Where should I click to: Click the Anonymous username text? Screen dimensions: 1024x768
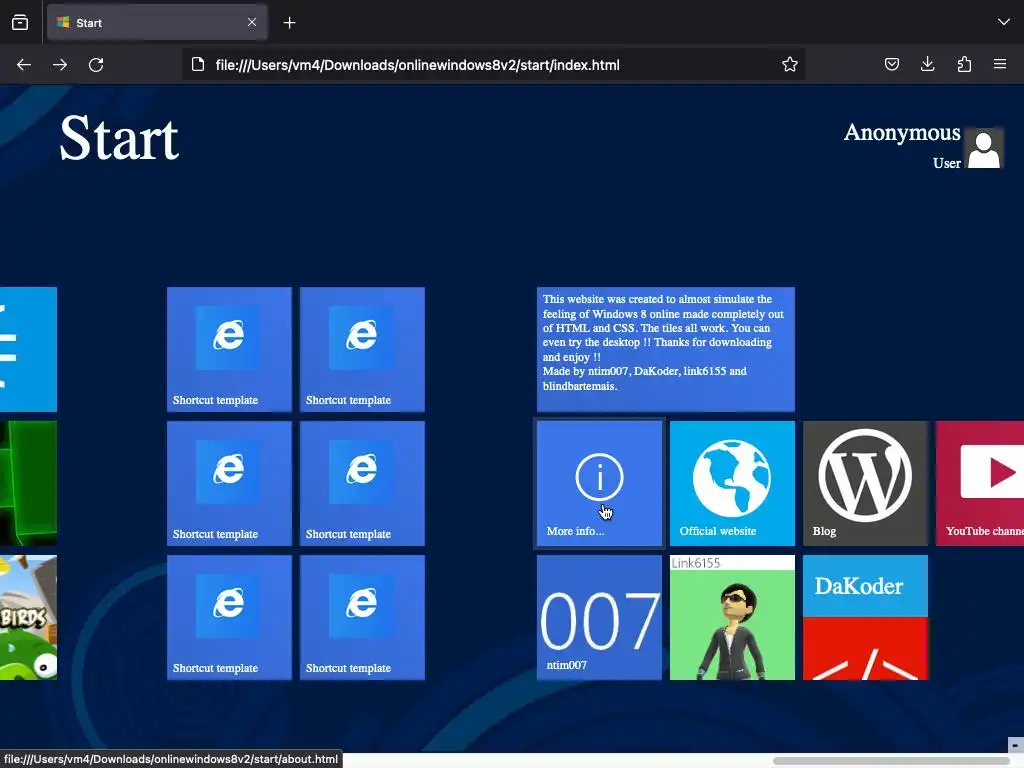pyautogui.click(x=902, y=133)
